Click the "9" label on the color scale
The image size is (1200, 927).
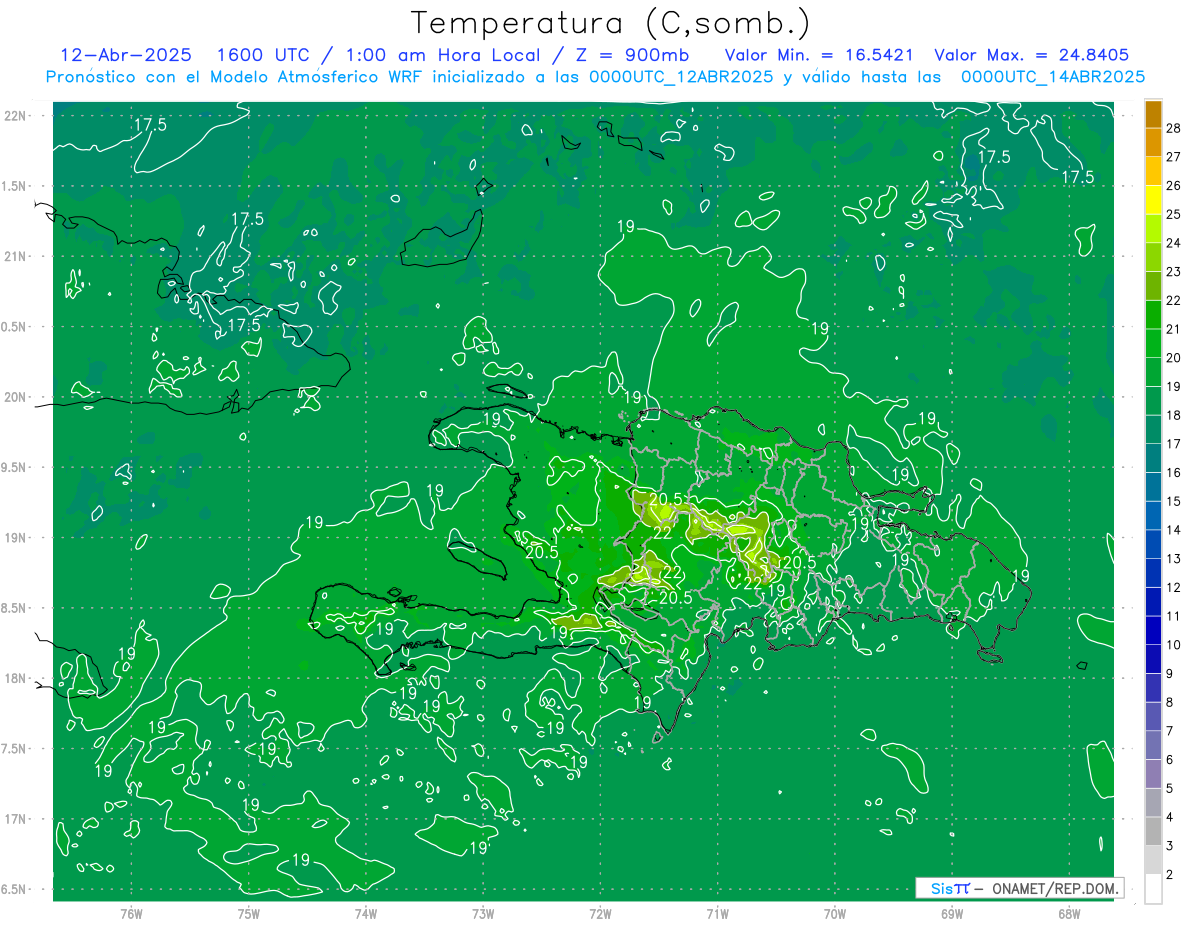point(1171,674)
